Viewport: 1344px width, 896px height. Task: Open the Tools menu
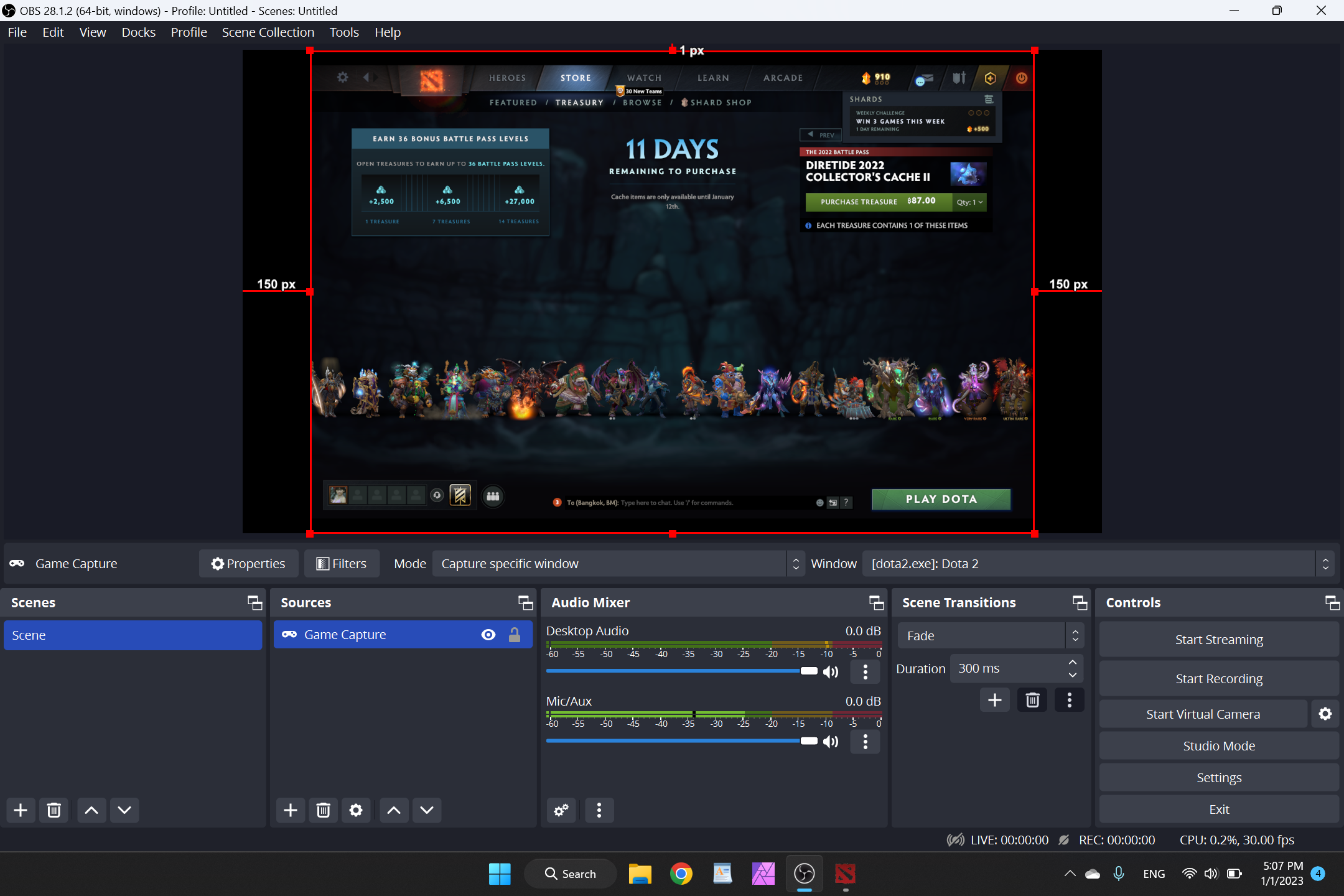[344, 32]
